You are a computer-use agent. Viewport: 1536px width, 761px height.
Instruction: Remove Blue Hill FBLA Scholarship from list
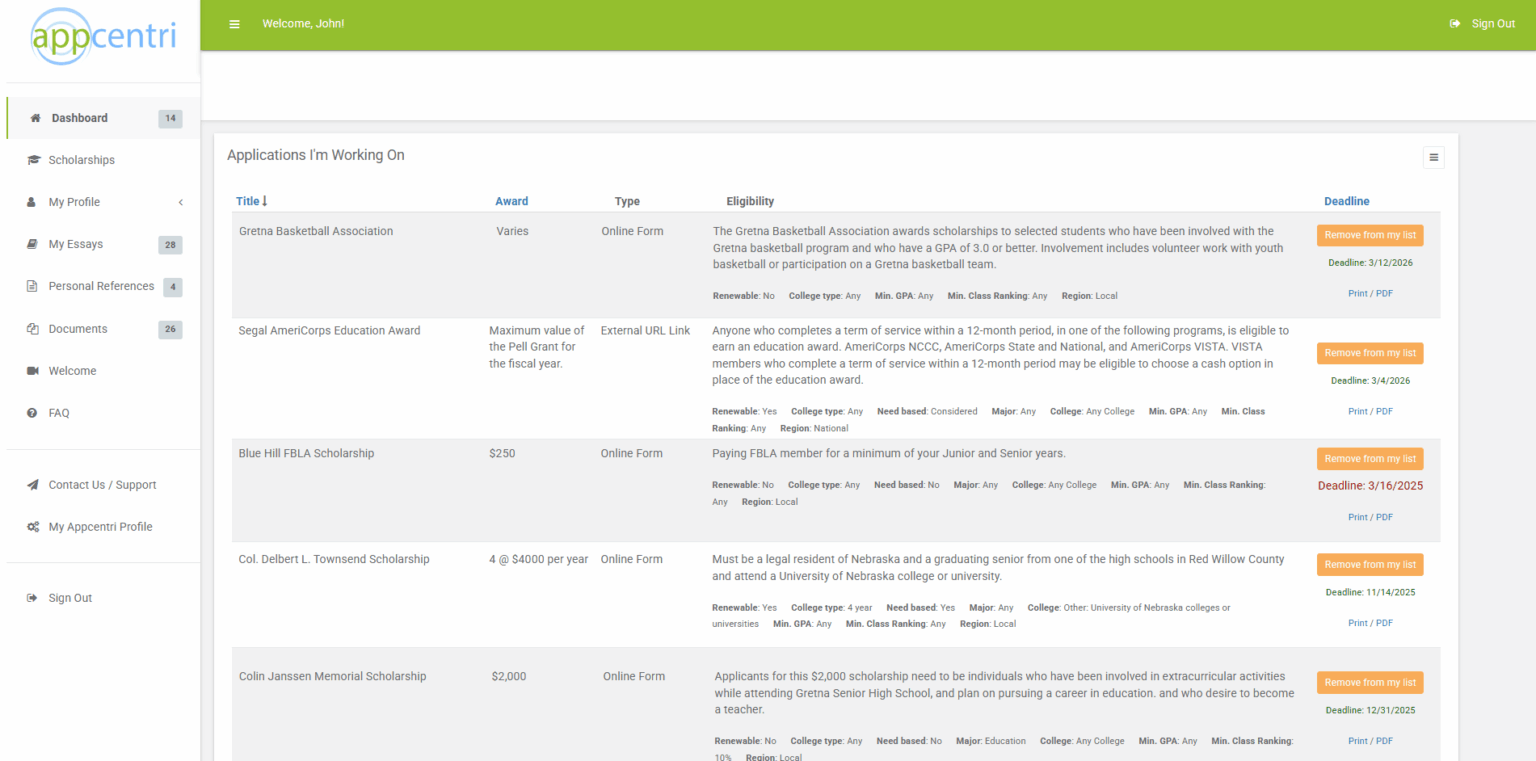point(1369,459)
